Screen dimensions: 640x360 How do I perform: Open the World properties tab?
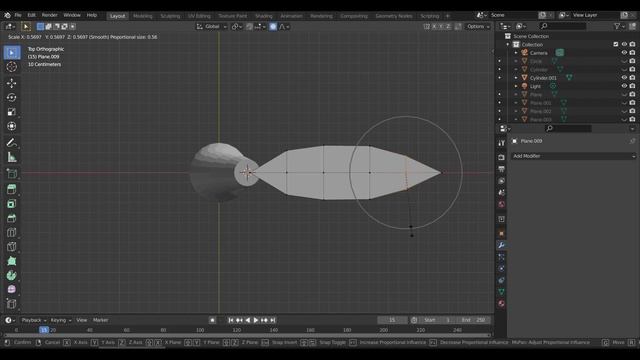pos(502,204)
